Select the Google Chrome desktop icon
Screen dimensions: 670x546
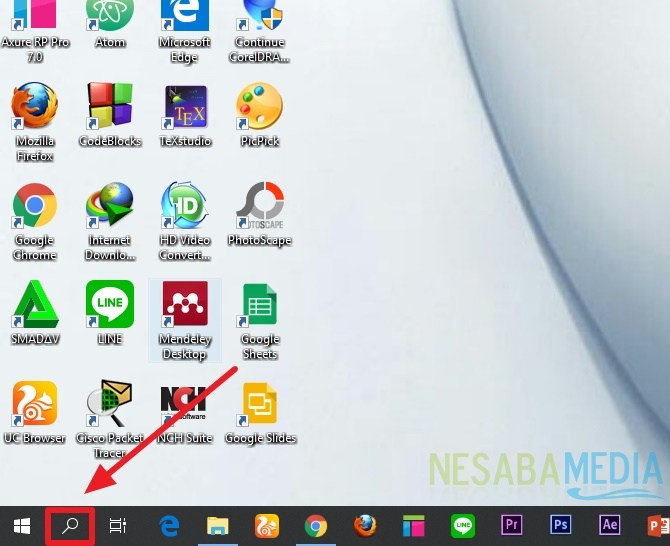(x=35, y=222)
